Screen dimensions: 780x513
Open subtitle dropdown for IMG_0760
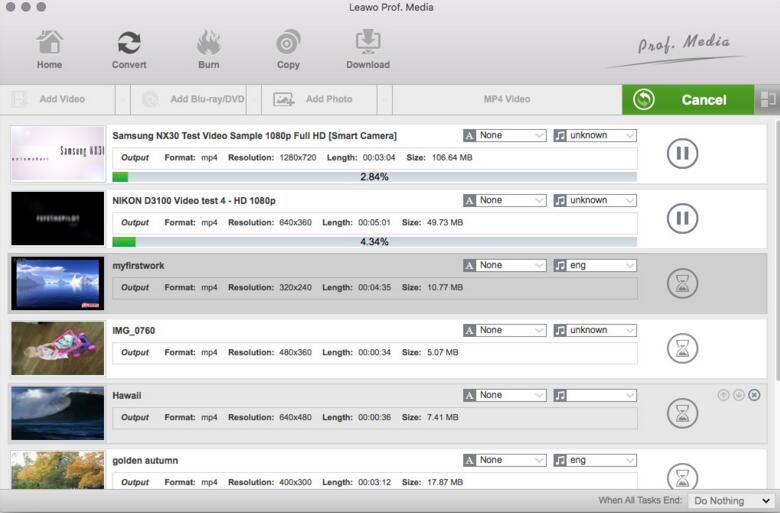505,330
